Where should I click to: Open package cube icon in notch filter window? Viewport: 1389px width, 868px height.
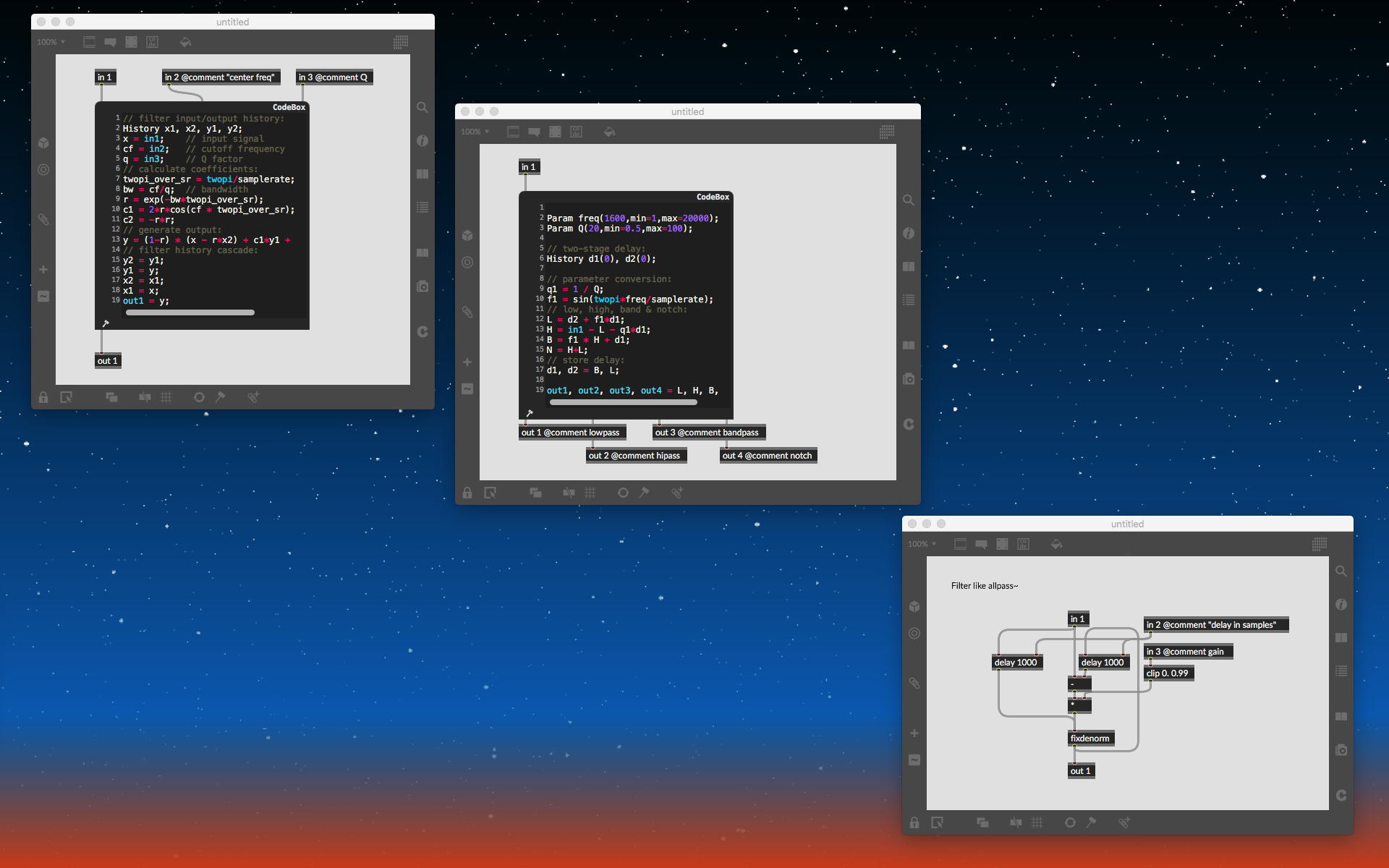pyautogui.click(x=467, y=235)
